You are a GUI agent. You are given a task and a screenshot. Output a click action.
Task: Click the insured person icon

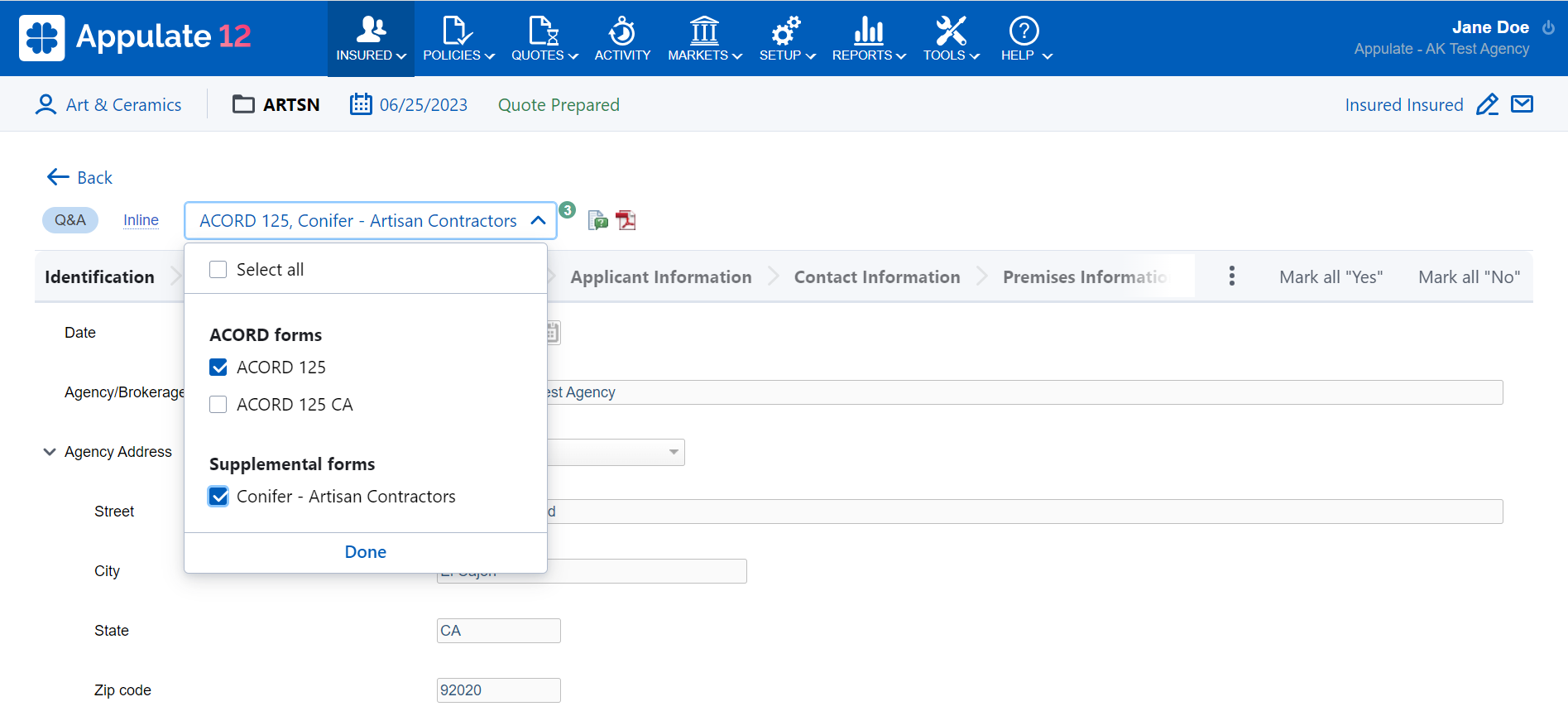point(46,104)
